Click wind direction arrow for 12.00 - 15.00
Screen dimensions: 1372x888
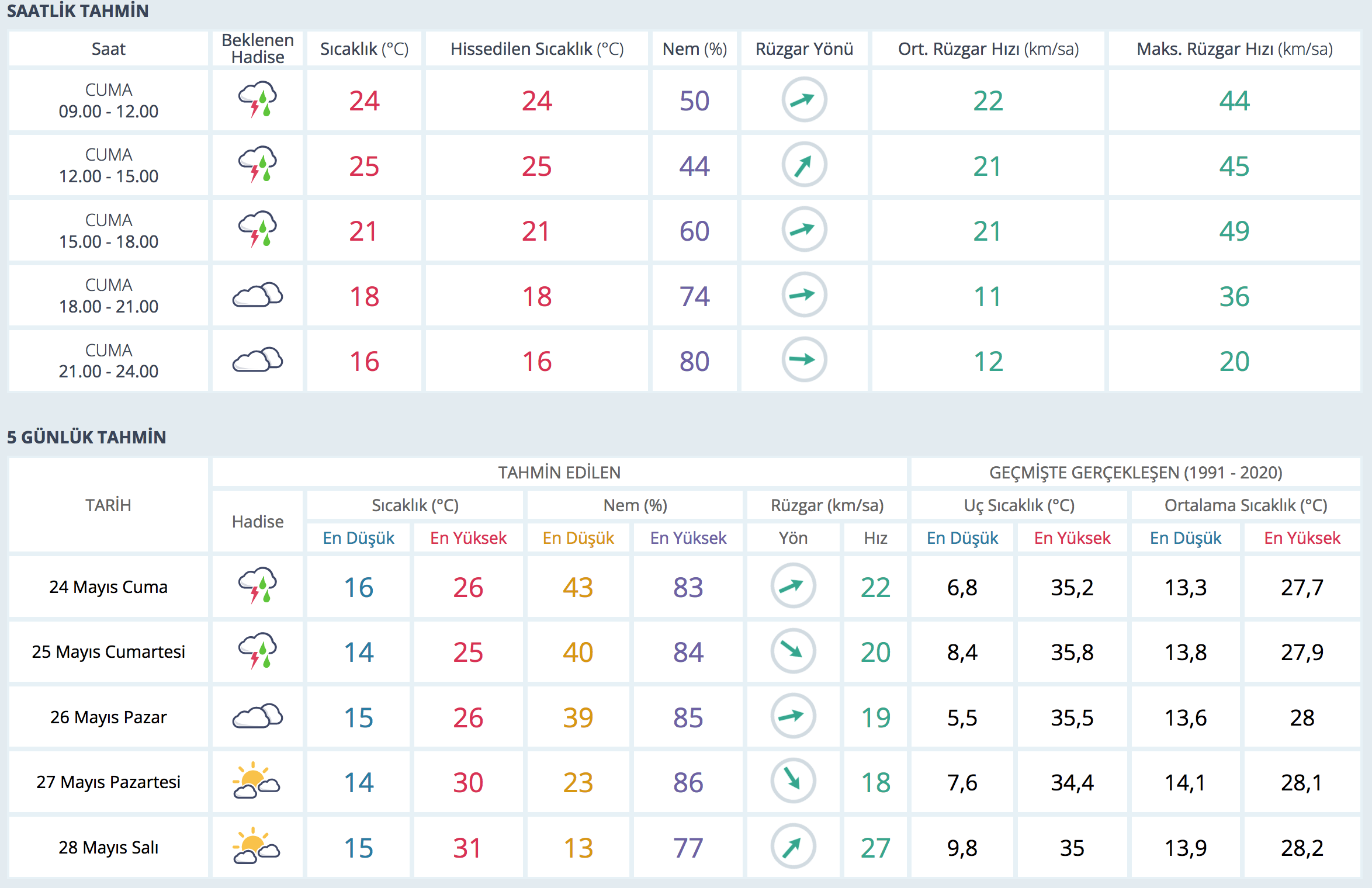coord(804,165)
